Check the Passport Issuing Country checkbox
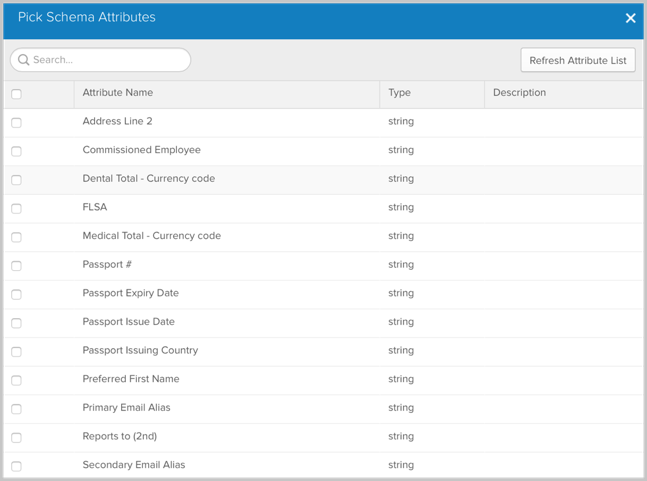Screen dimensions: 647x481 coord(16,351)
